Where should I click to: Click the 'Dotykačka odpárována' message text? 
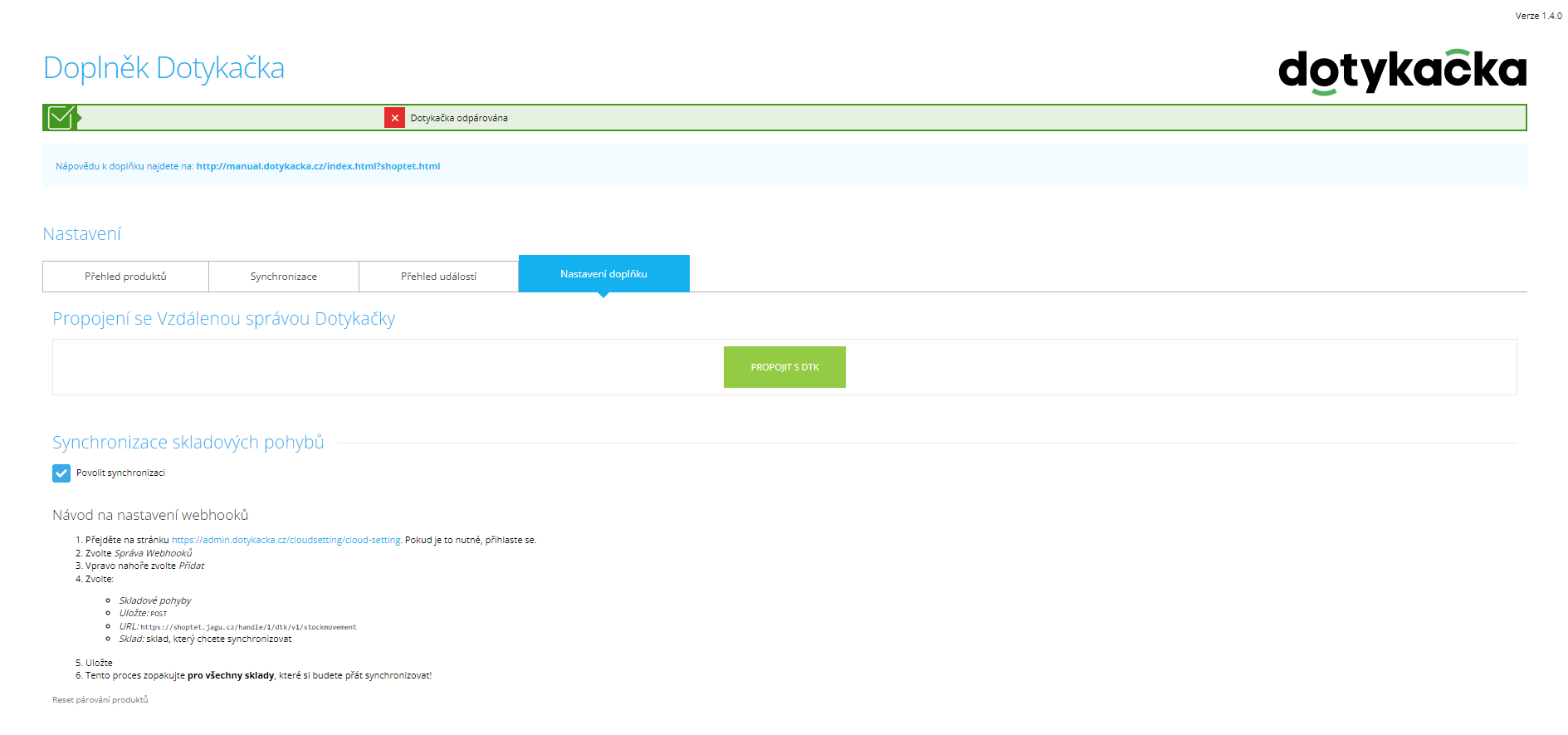[459, 118]
